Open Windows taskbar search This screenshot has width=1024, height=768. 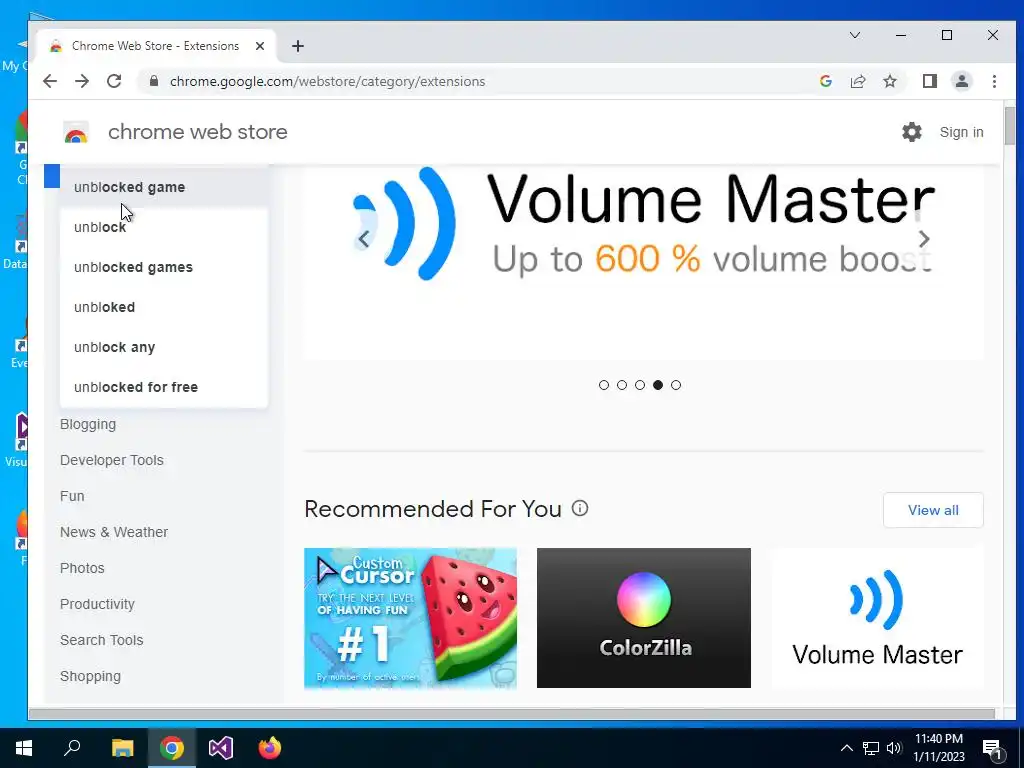pyautogui.click(x=72, y=748)
